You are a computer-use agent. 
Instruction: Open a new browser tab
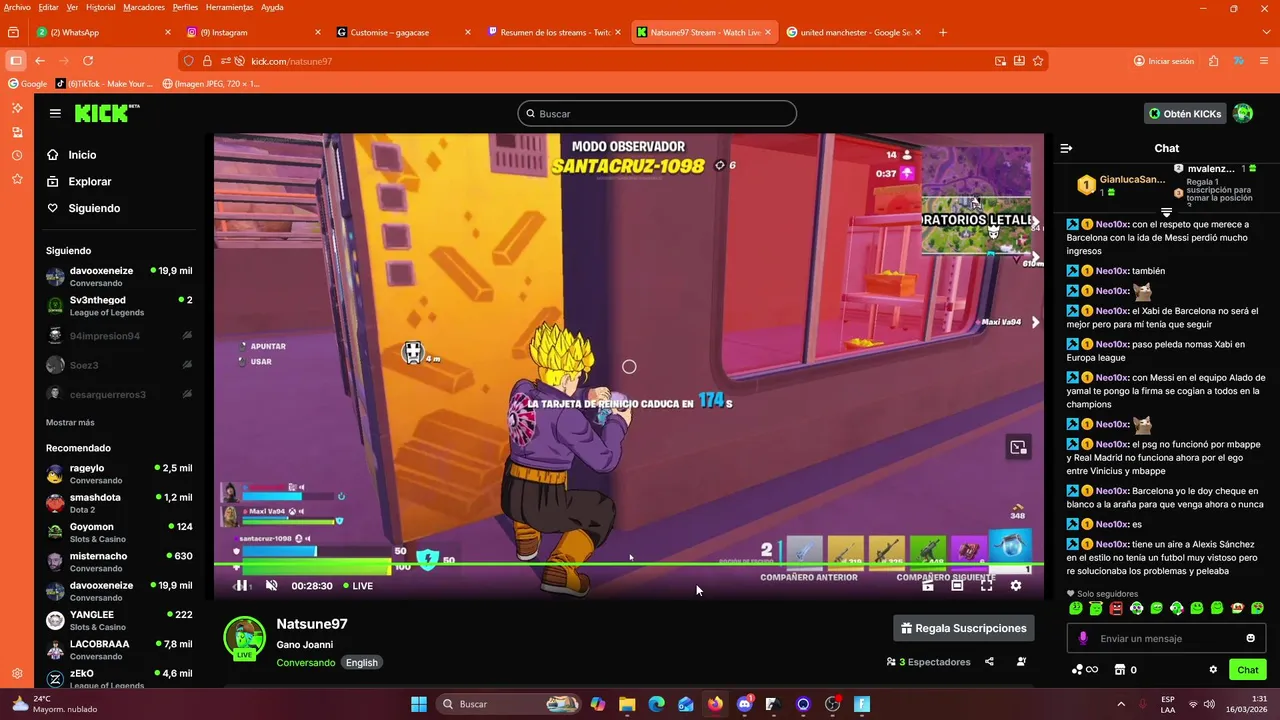point(943,32)
